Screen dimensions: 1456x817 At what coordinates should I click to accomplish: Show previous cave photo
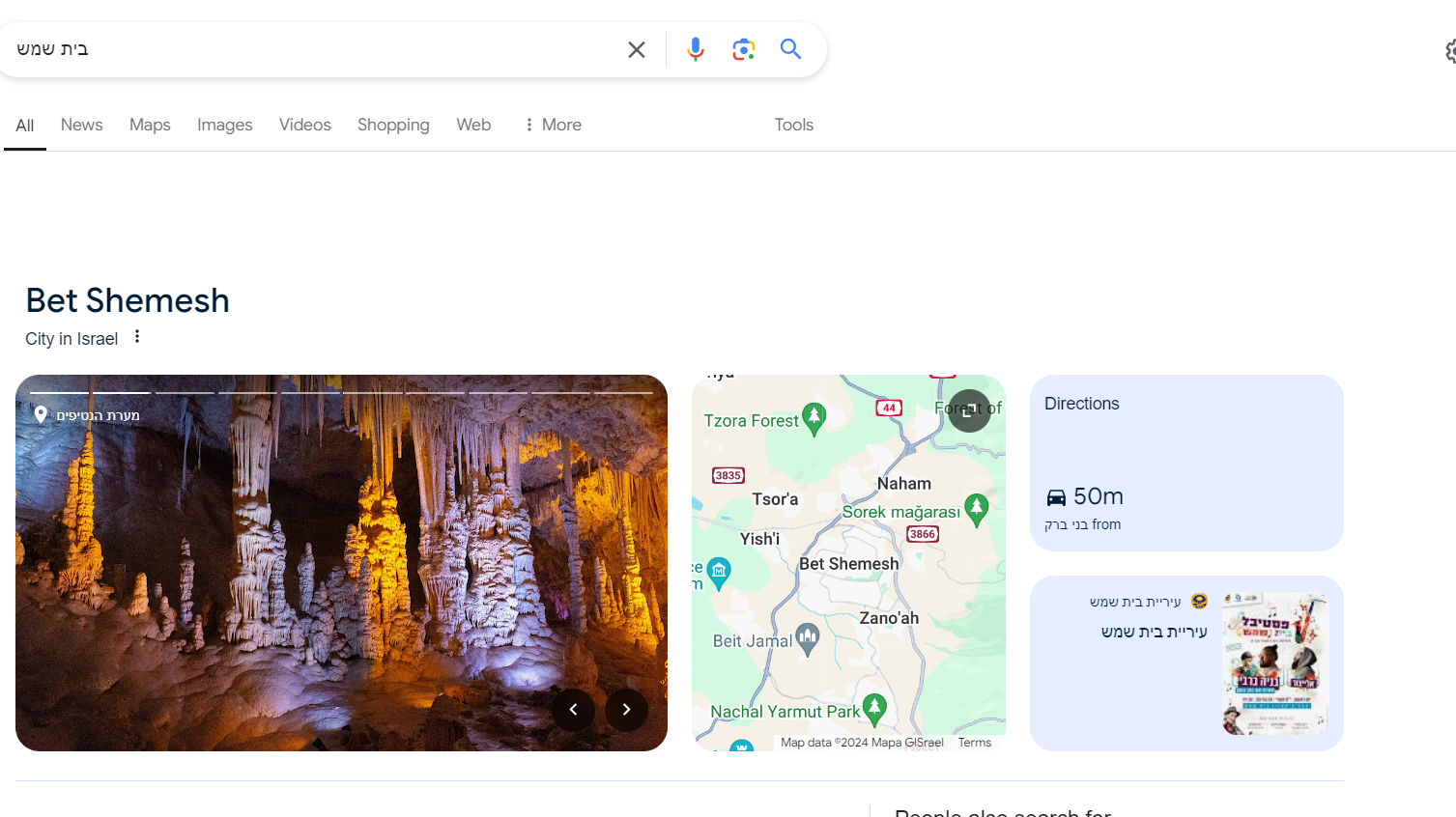coord(573,710)
